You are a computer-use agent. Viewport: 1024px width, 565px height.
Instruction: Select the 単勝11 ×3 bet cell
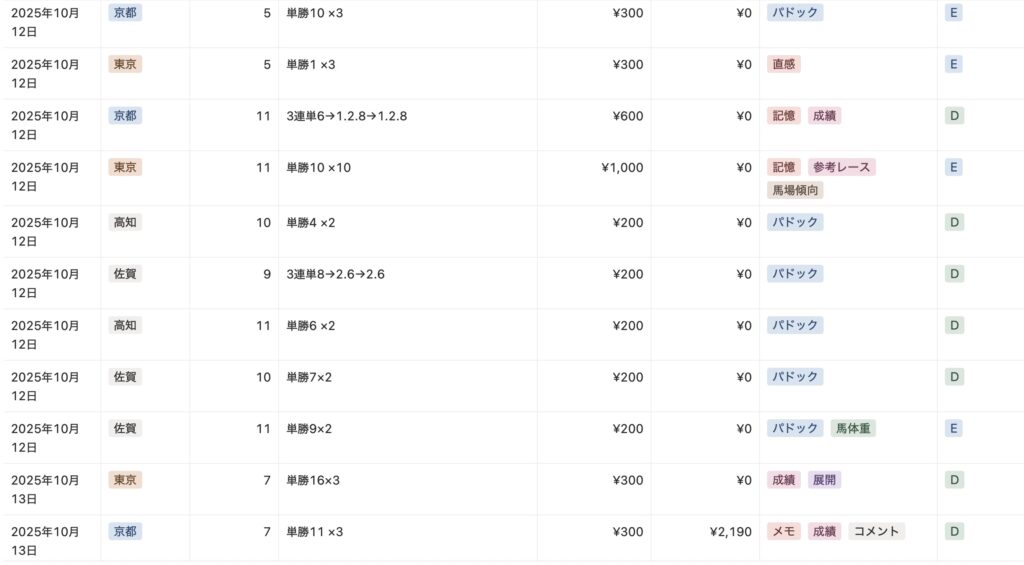[x=315, y=532]
